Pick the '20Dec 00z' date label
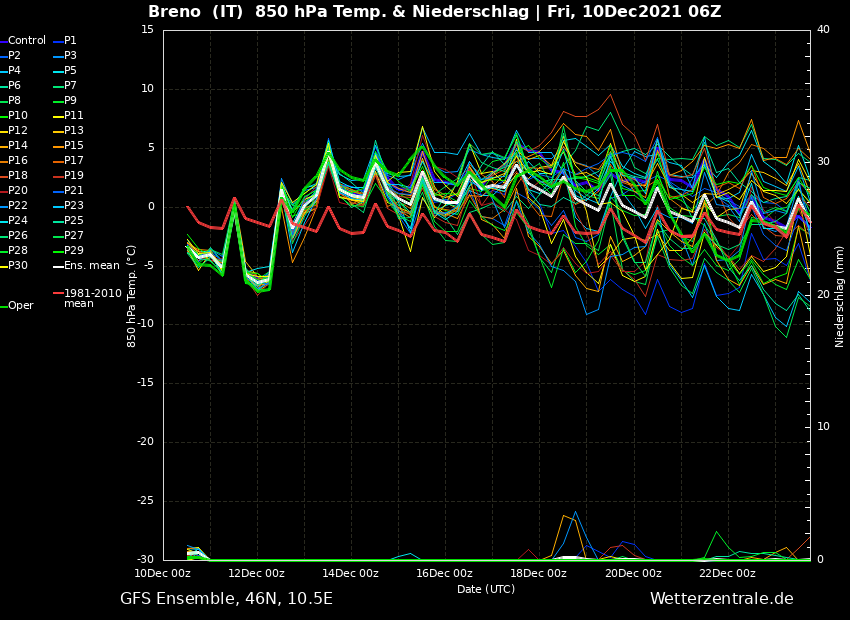 click(x=633, y=573)
